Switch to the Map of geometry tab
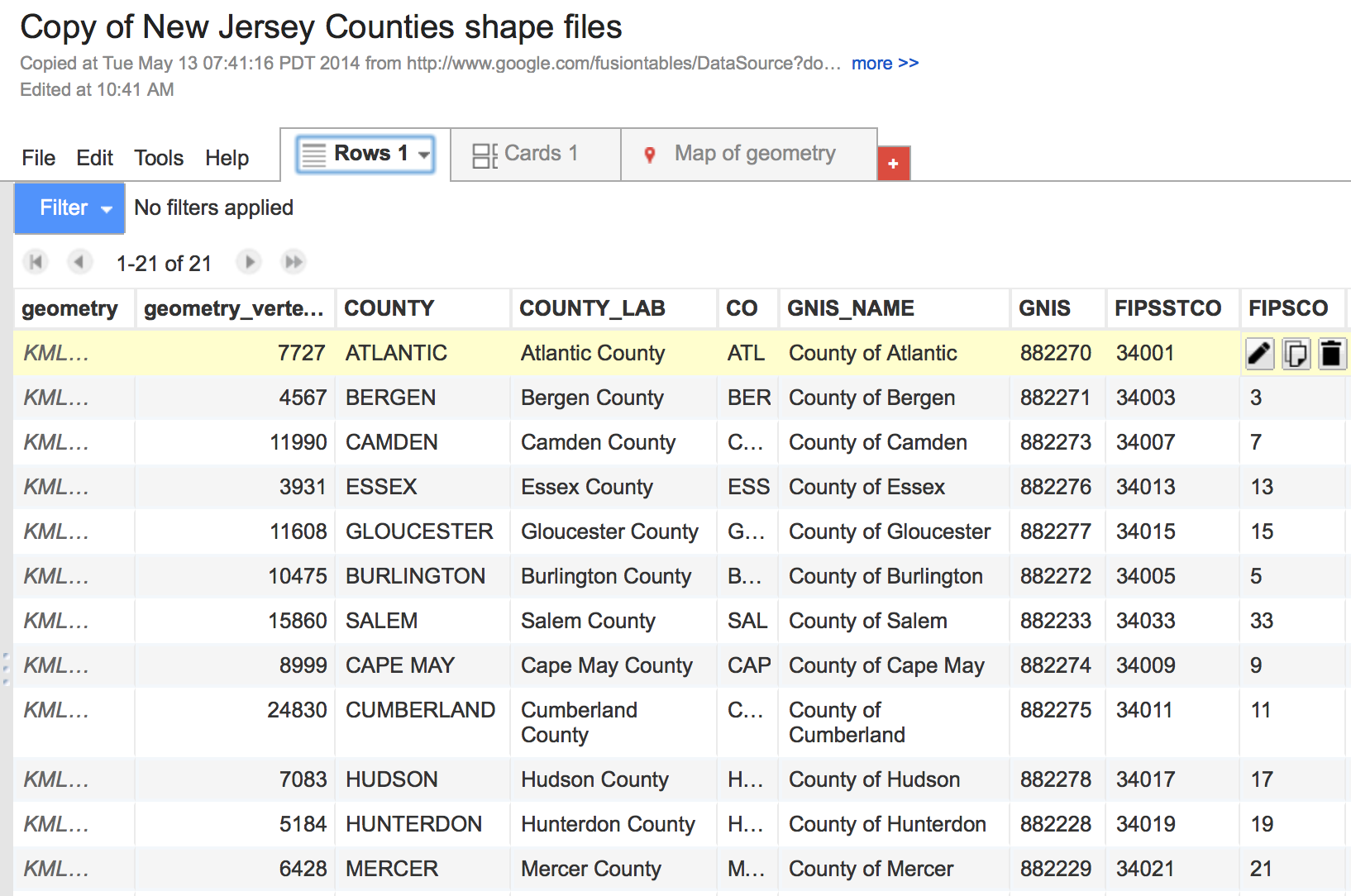 (749, 154)
